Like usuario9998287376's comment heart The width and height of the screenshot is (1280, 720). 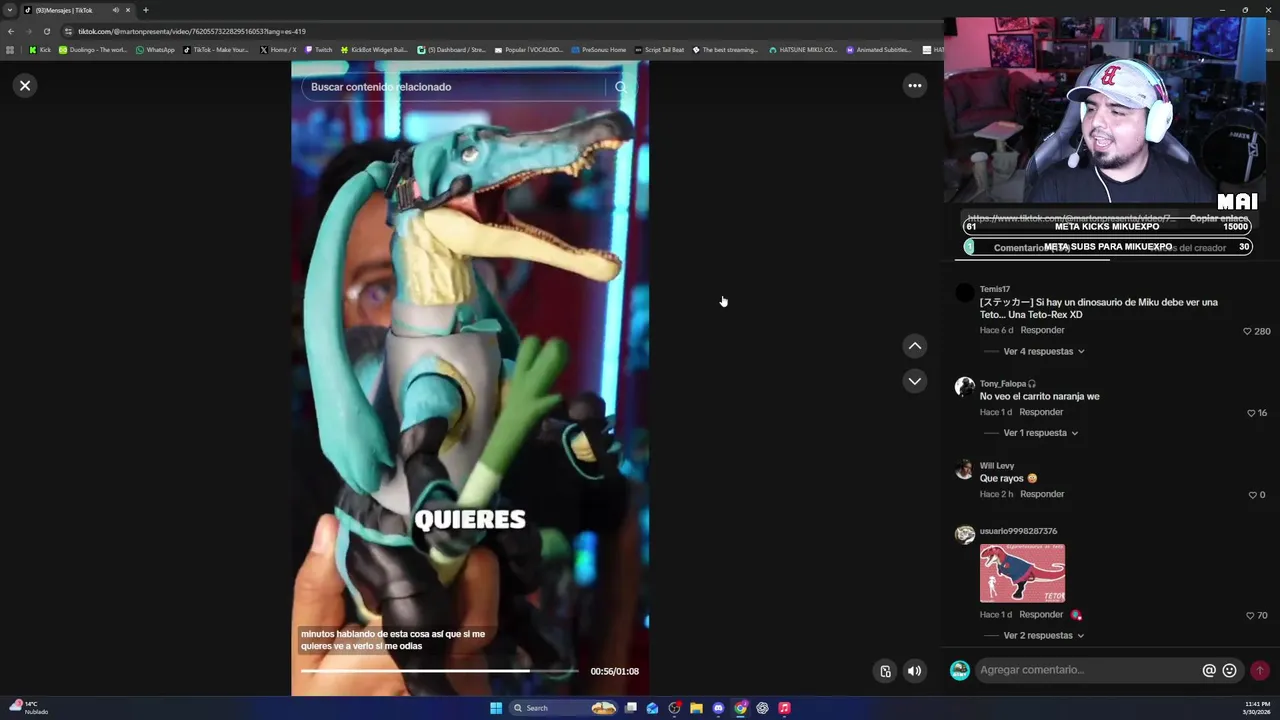coord(1250,616)
